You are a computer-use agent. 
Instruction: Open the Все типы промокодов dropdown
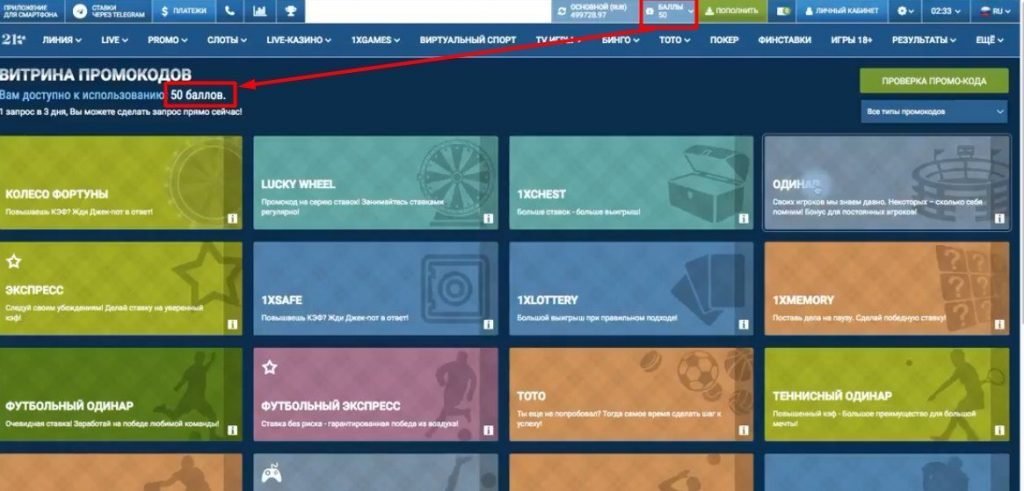pos(934,112)
